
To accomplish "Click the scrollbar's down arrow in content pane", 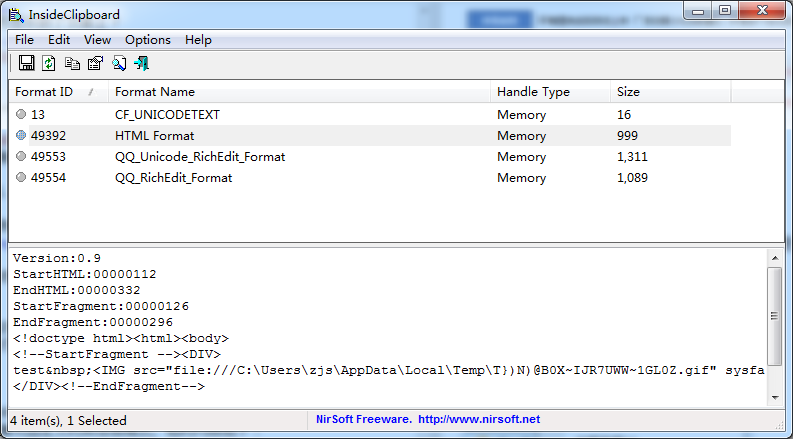I will click(775, 399).
